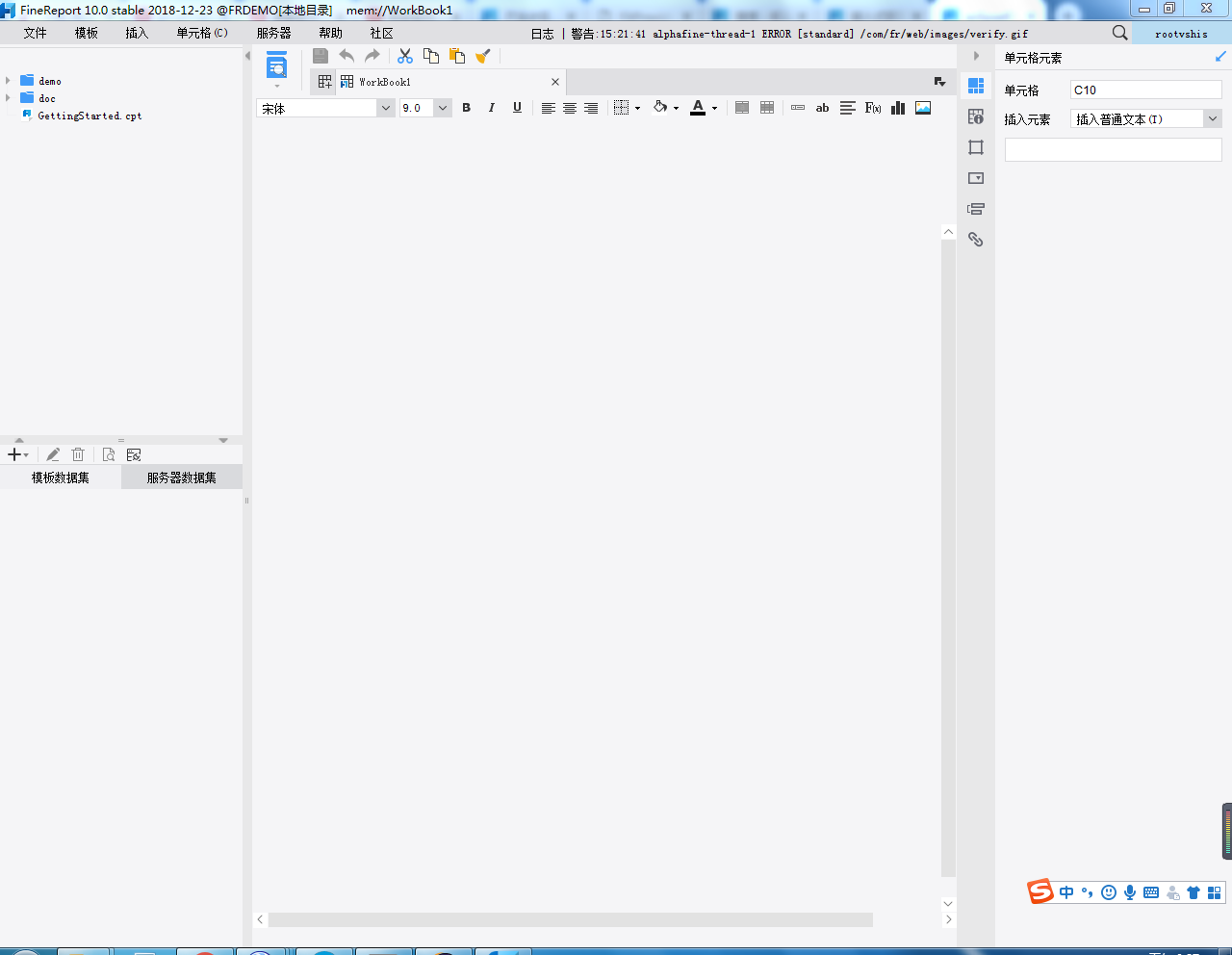Click the rootvshis account label
The image size is (1232, 955).
tap(1181, 34)
